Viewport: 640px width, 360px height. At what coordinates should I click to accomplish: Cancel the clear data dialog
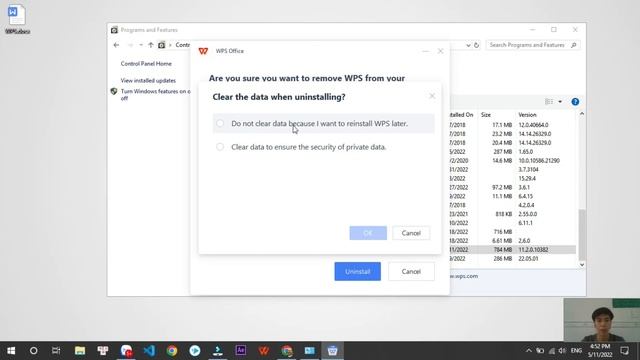click(411, 233)
